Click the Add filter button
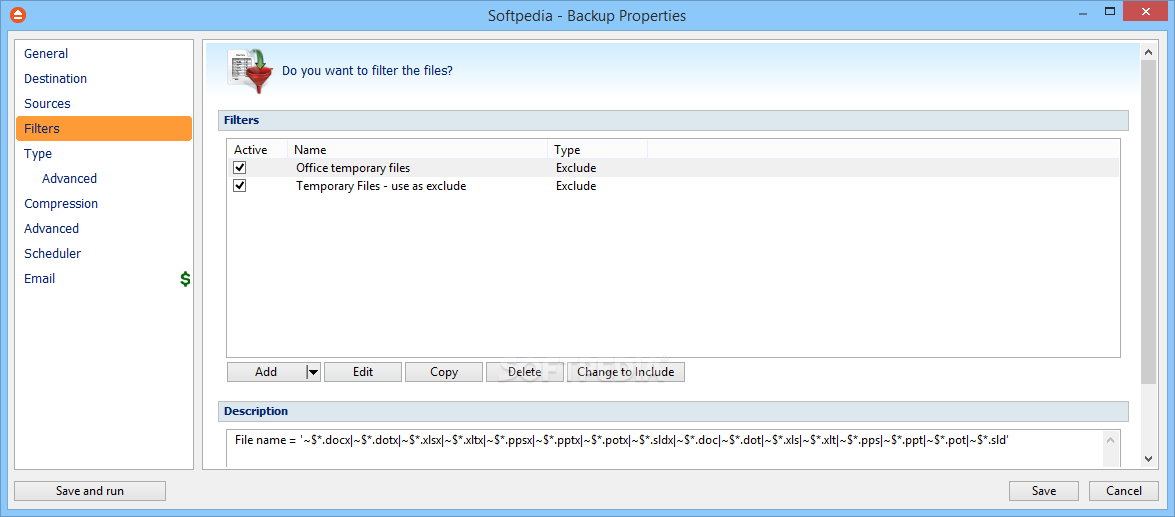The height and width of the screenshot is (517, 1175). coord(267,372)
